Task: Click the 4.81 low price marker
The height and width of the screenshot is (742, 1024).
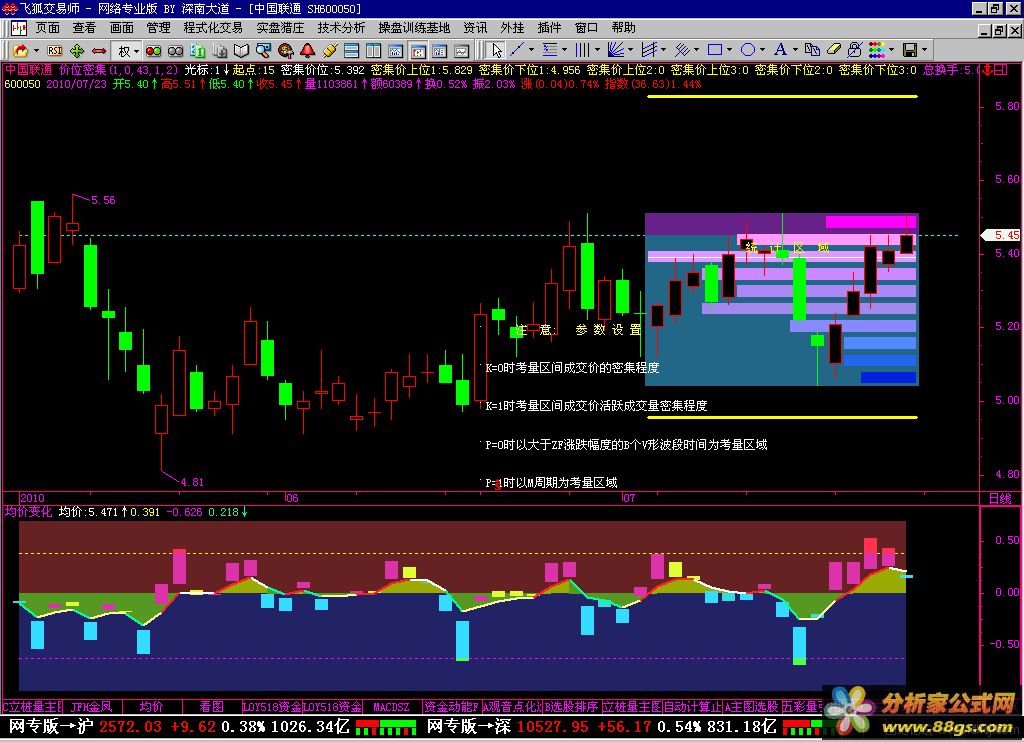Action: point(192,482)
